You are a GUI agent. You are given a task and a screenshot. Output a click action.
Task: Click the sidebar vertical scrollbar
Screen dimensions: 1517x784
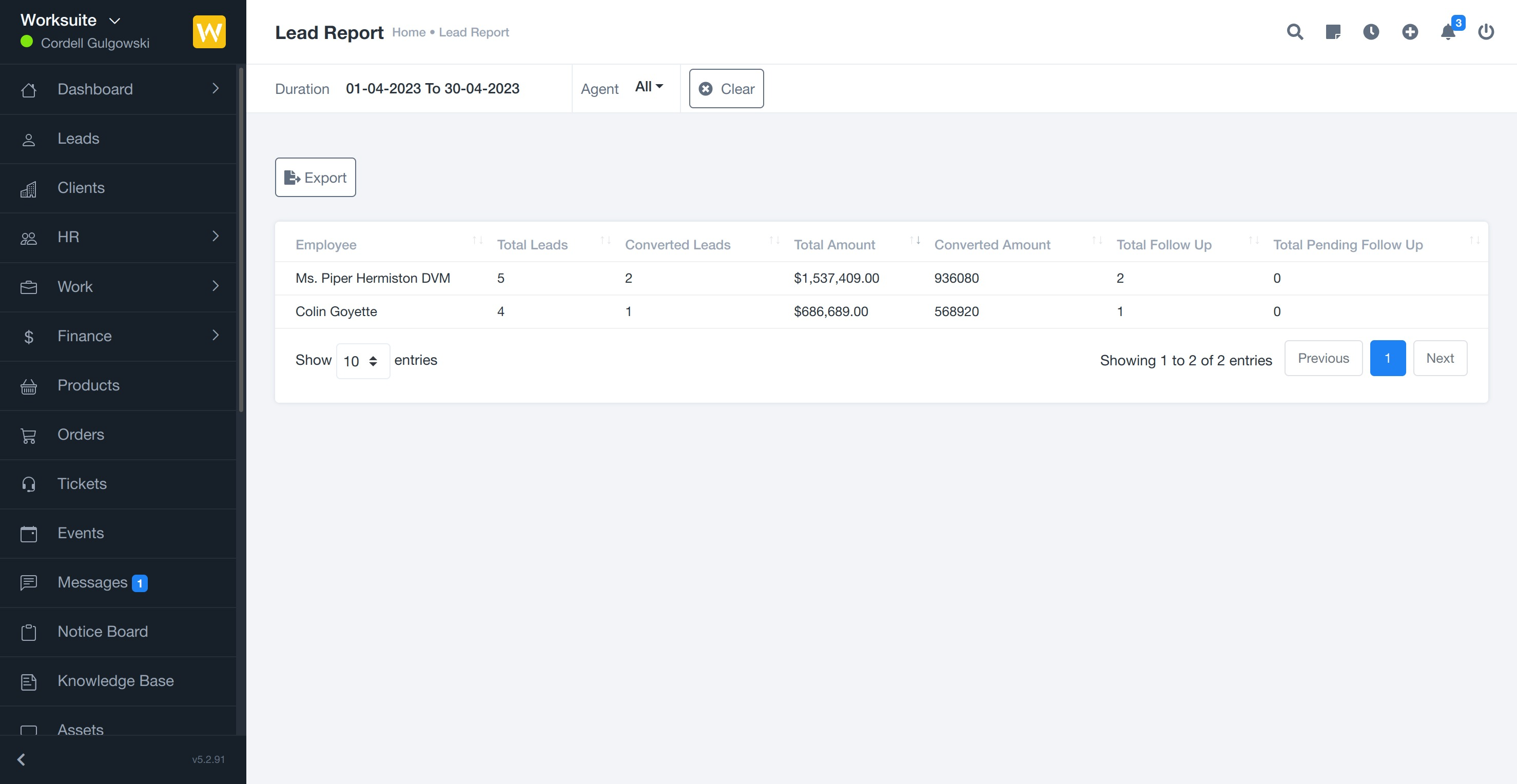[x=240, y=236]
